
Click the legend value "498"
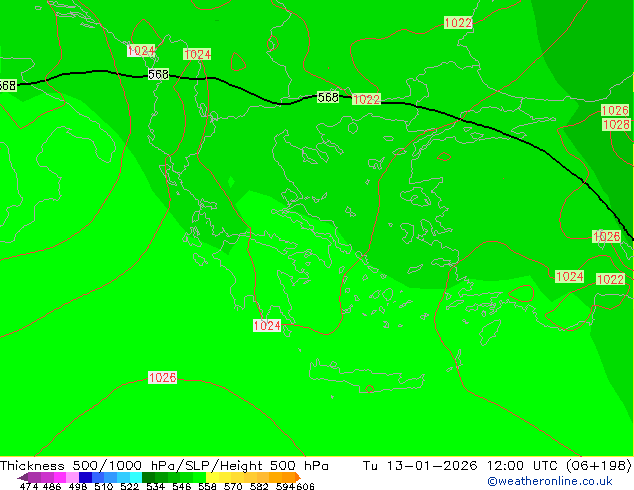point(78,486)
